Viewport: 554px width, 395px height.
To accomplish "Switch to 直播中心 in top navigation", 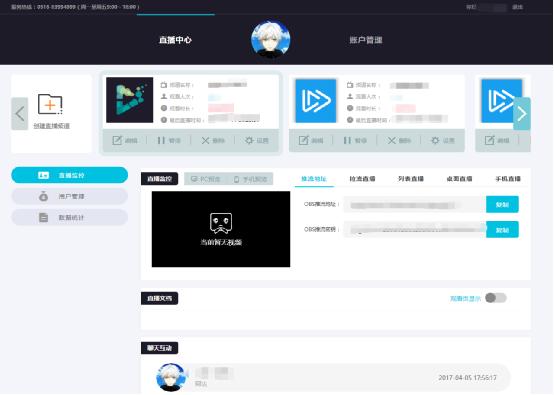I will (175, 40).
